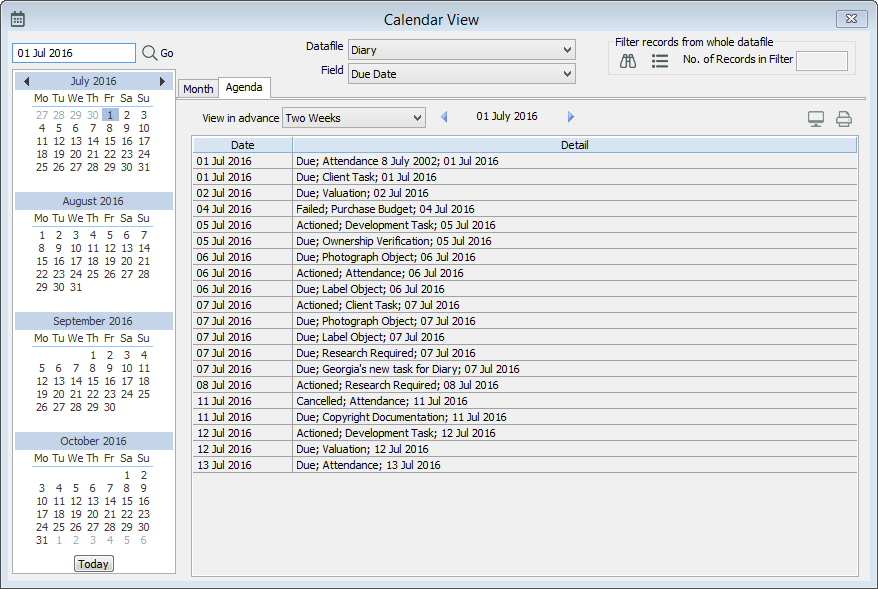Close the Calendar View window
Screen dimensions: 878x589
[x=852, y=19]
